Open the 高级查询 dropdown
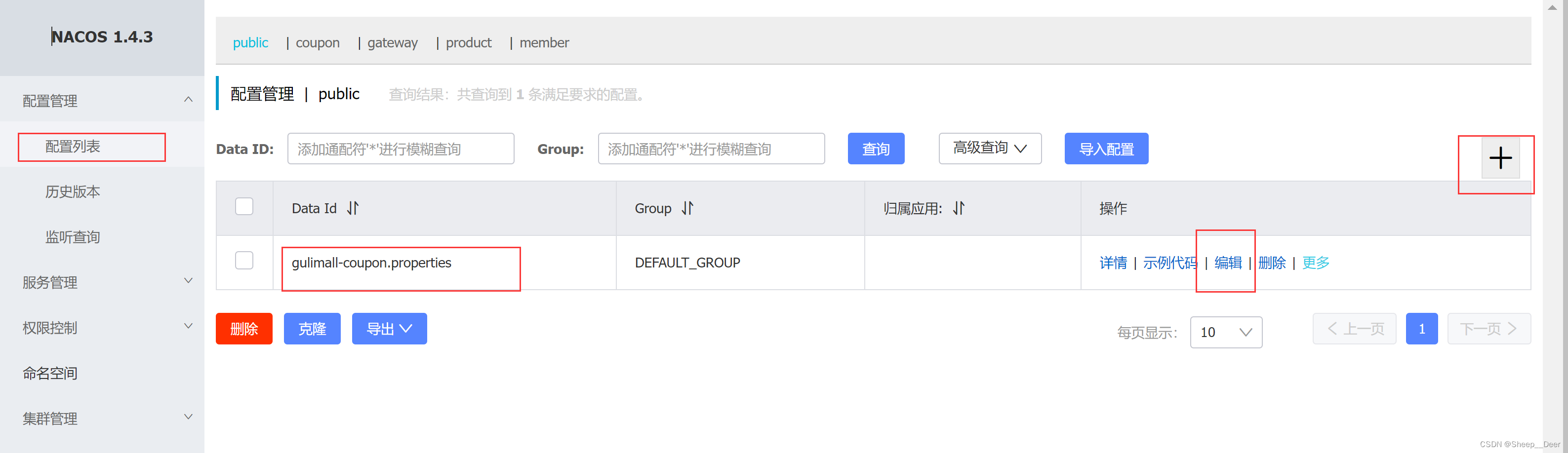Screen dimensions: 1568x453 pos(990,149)
